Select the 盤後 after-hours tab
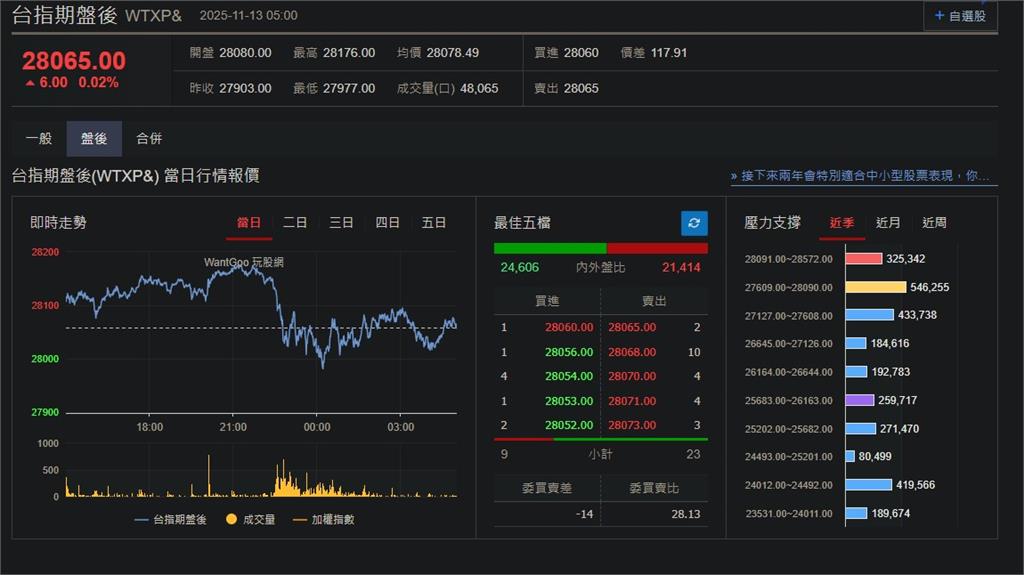 coord(94,139)
